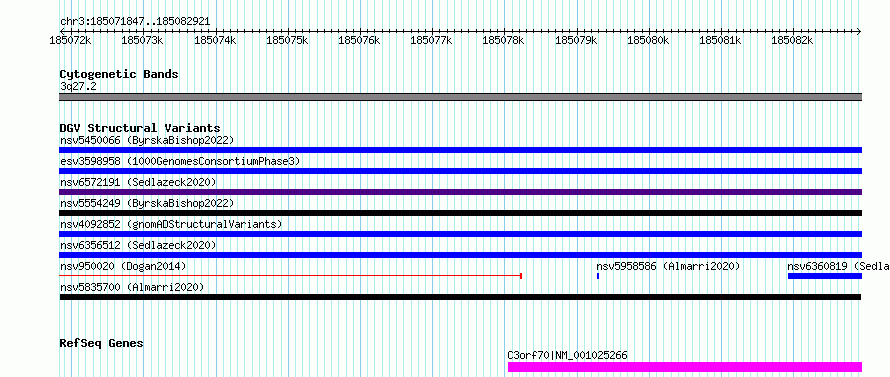Open the Cytogenetic Bands track heading

(x=119, y=74)
